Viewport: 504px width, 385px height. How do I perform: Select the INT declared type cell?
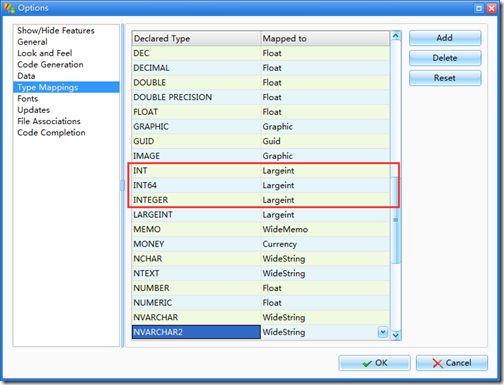pyautogui.click(x=196, y=171)
